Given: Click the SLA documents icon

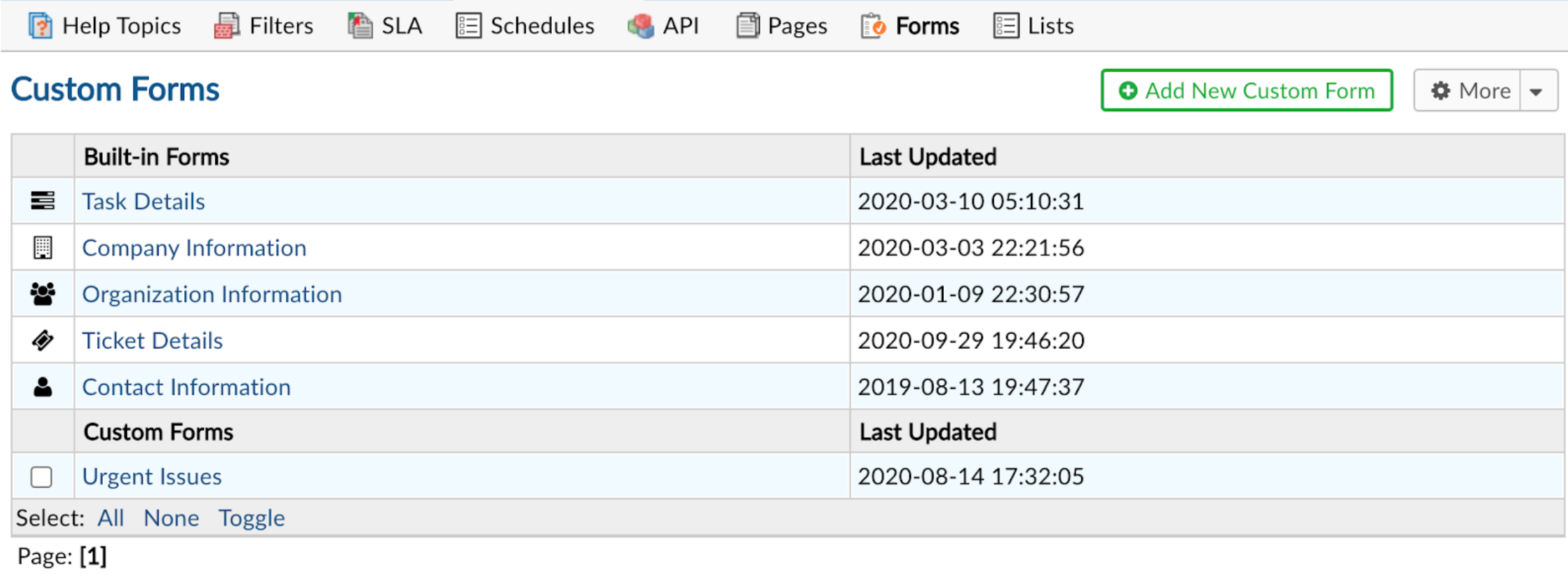Looking at the screenshot, I should coord(360,26).
